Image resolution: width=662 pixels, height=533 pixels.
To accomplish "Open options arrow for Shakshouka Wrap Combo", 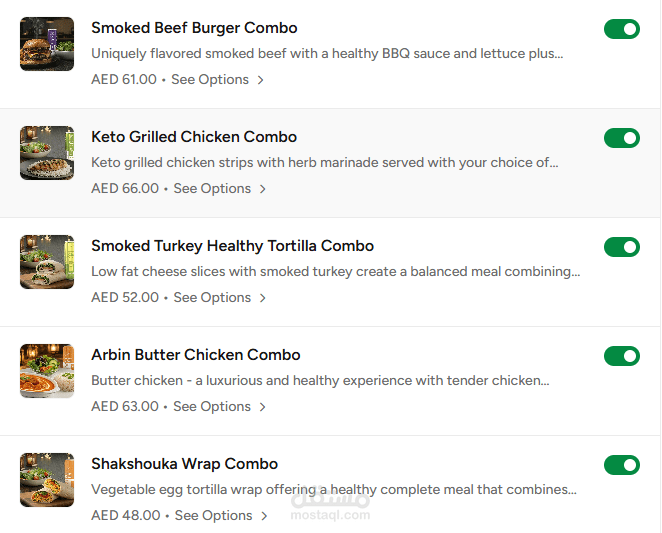I will pyautogui.click(x=265, y=516).
